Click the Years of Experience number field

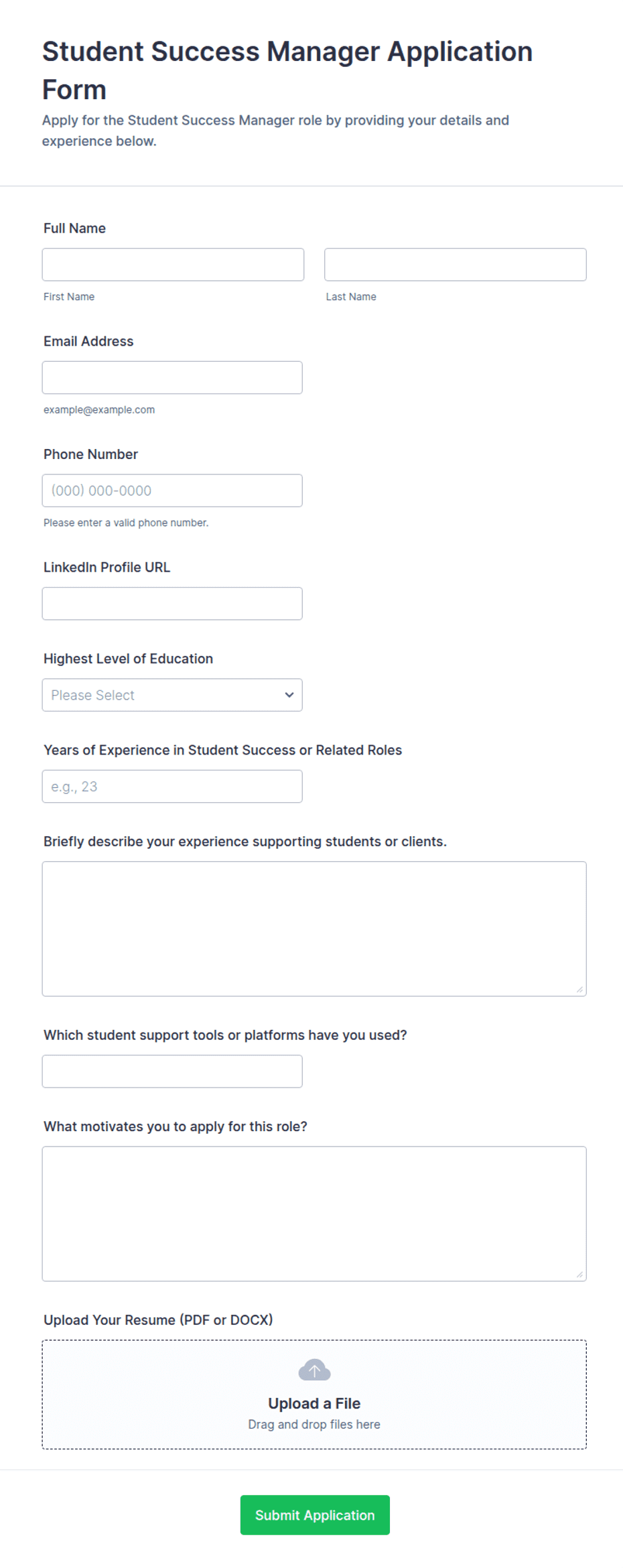[172, 787]
